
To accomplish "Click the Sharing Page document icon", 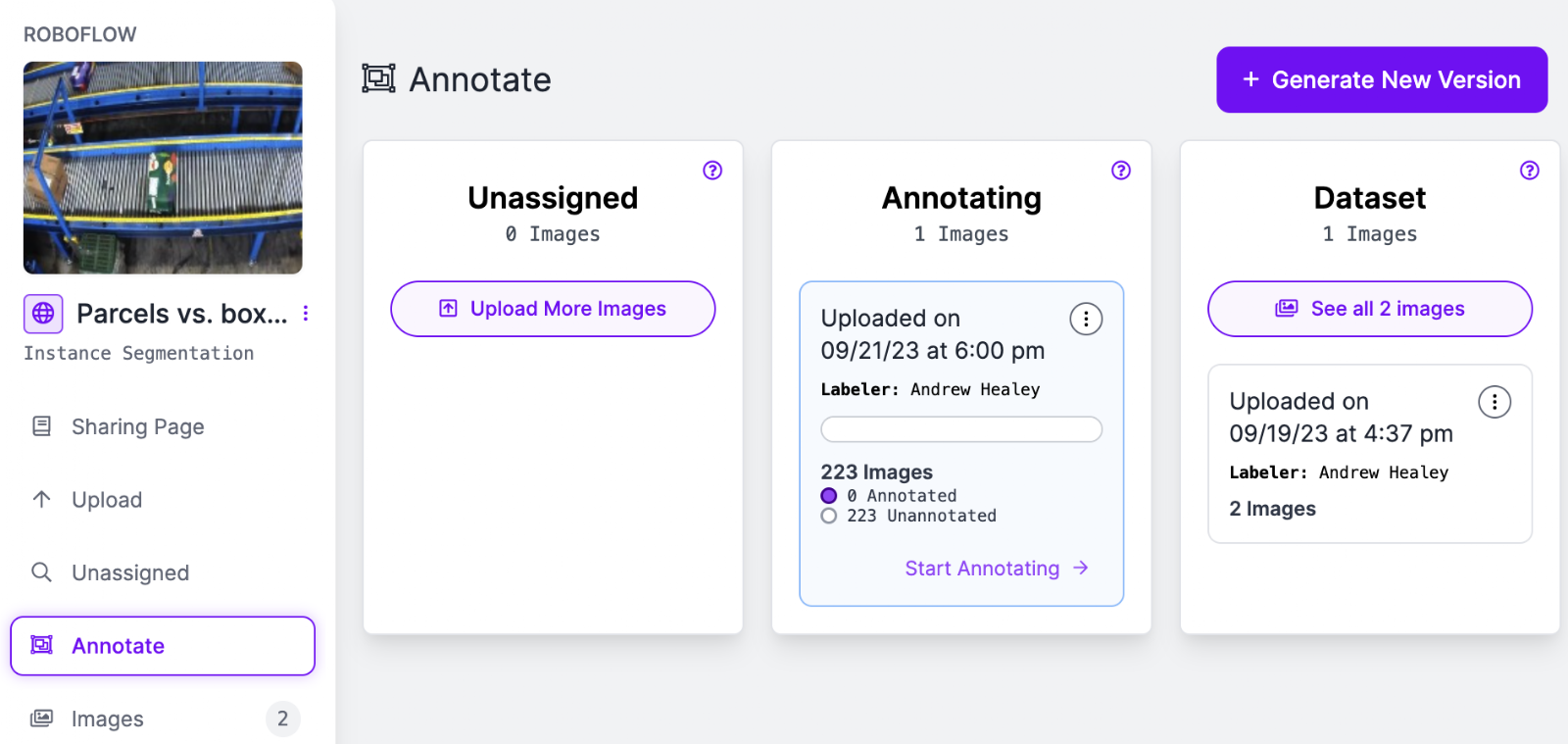I will pos(42,426).
